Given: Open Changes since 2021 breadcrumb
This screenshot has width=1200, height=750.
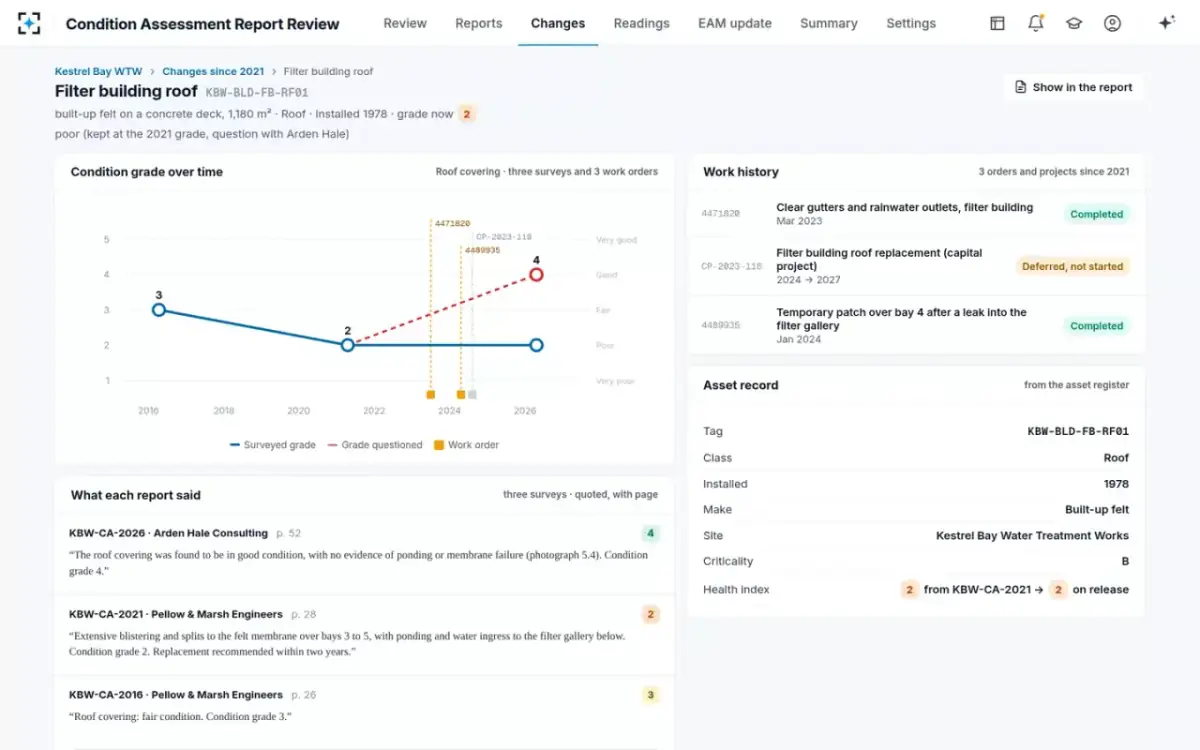Looking at the screenshot, I should (213, 71).
